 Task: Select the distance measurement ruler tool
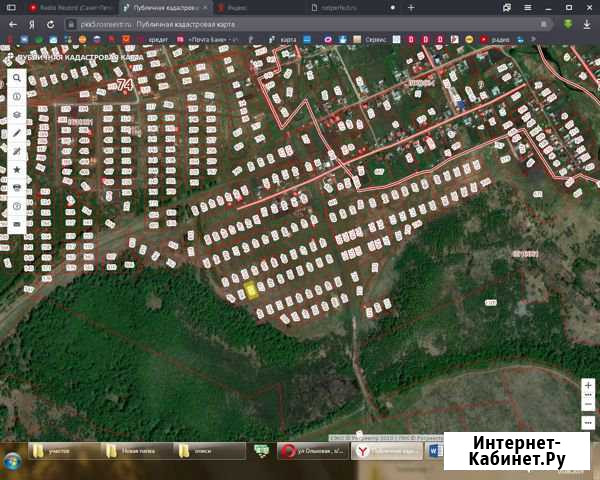17,133
